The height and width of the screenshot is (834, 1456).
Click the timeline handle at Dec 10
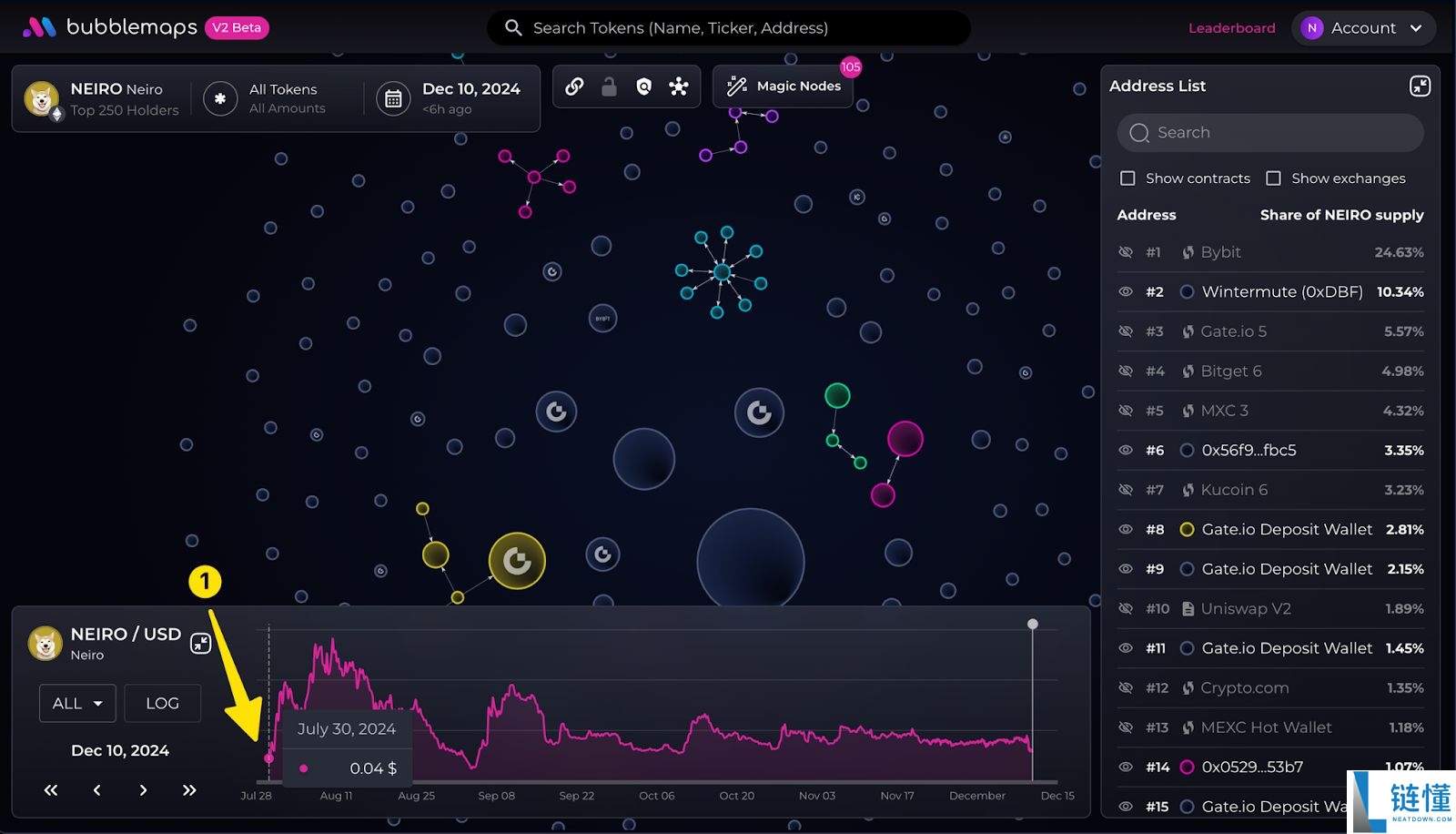[1032, 624]
